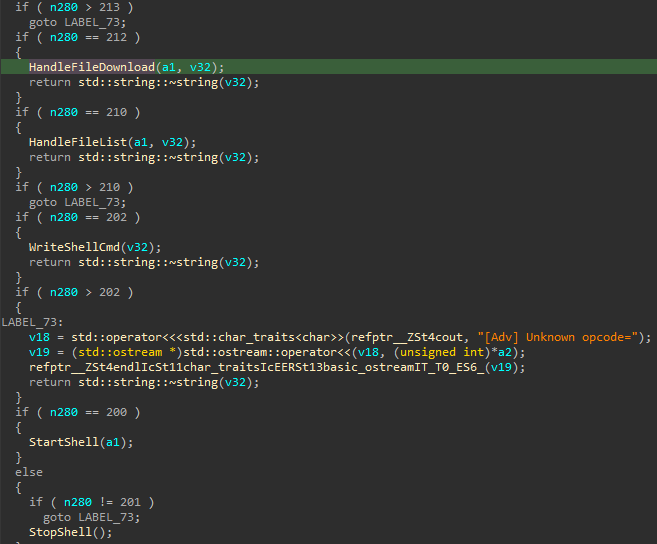The image size is (657, 544).
Task: Click argument a1 in the StartShell call
Action: (x=113, y=442)
